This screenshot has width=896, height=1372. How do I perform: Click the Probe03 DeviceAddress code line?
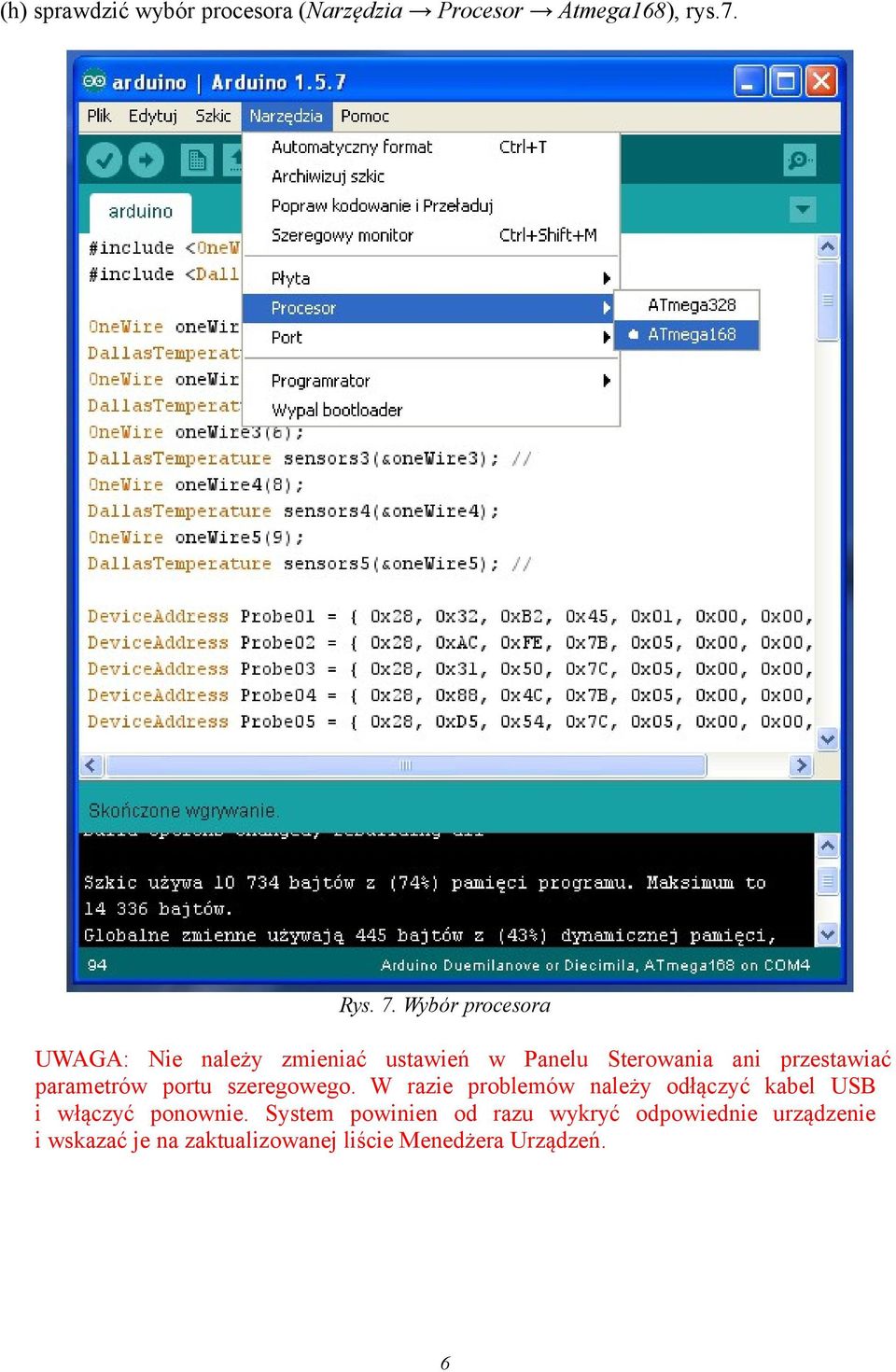point(450,669)
